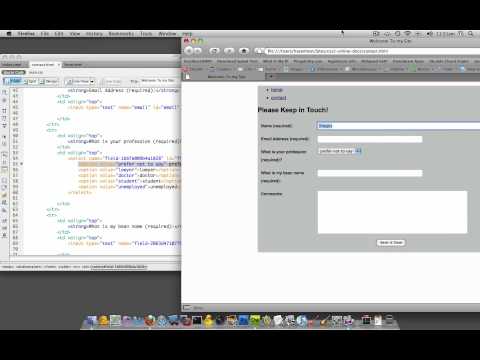Go to the Firefox home page
This screenshot has width=480, height=360.
pos(244,51)
